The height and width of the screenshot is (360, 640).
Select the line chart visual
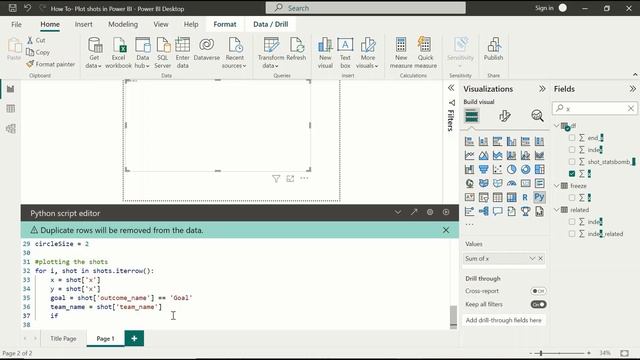469,155
